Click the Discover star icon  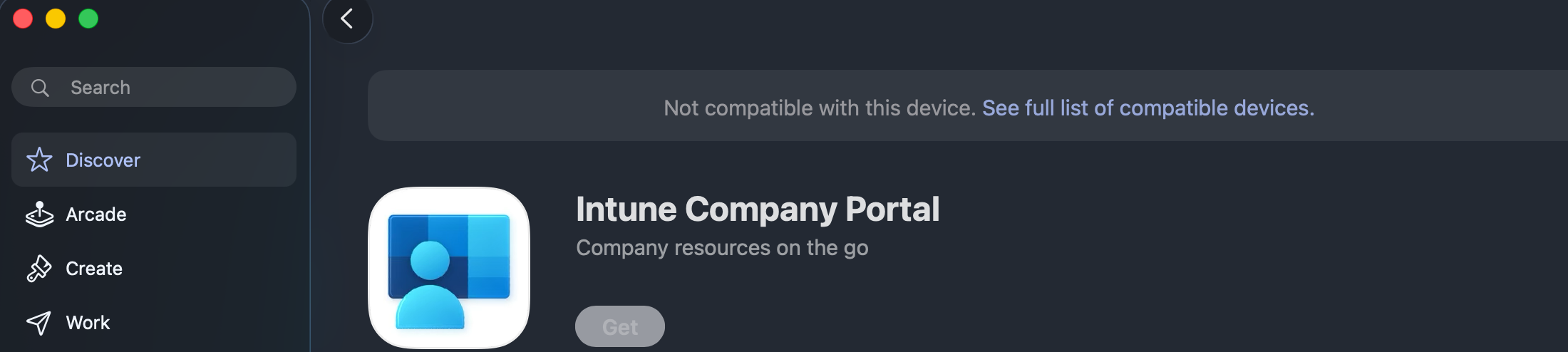tap(39, 160)
